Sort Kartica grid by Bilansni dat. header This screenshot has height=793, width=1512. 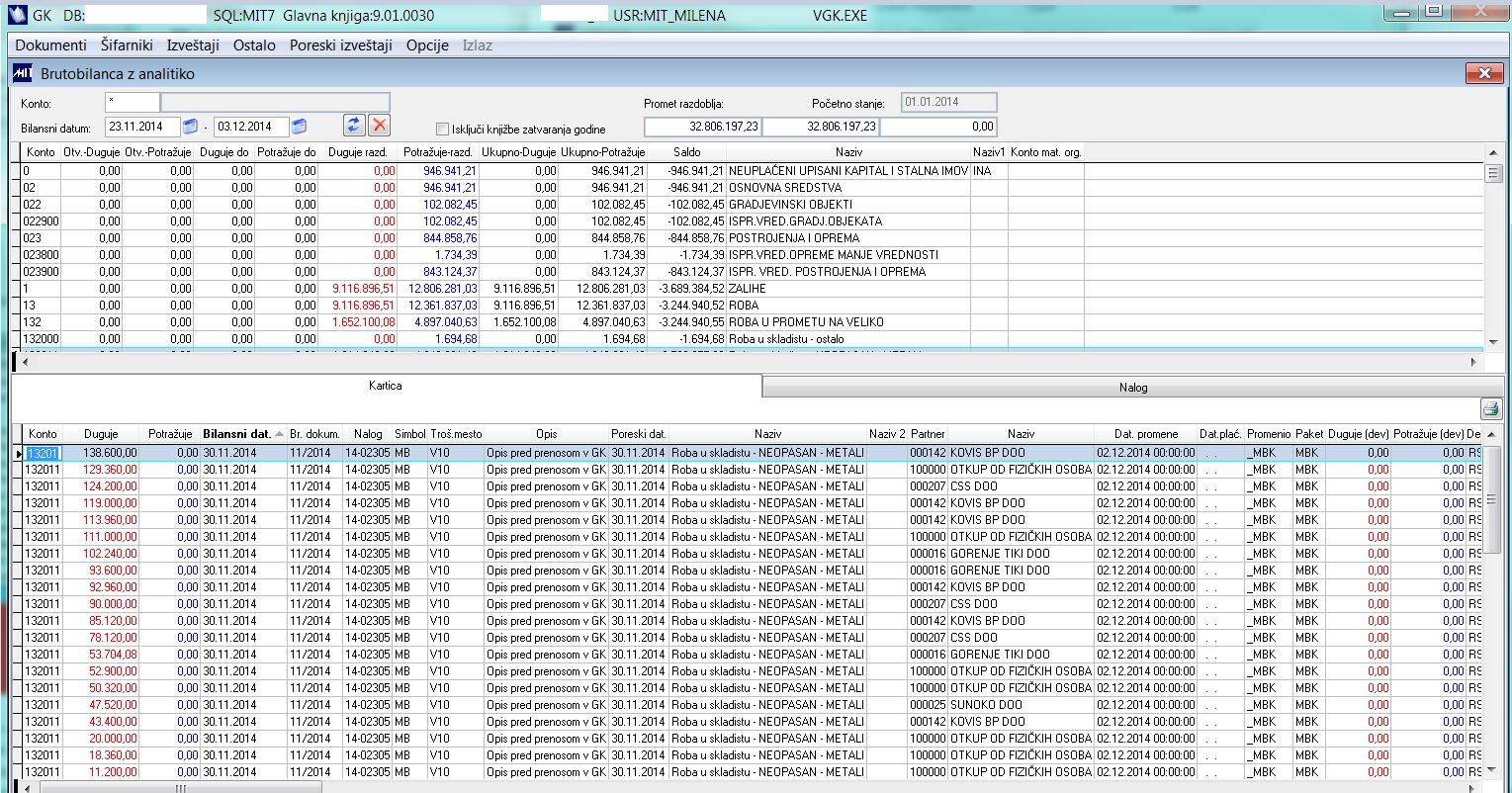click(242, 434)
